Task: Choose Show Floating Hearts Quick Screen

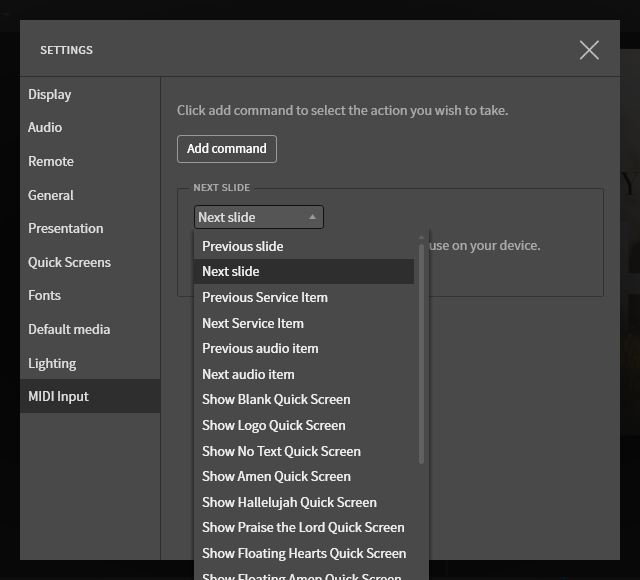Action: pos(304,553)
